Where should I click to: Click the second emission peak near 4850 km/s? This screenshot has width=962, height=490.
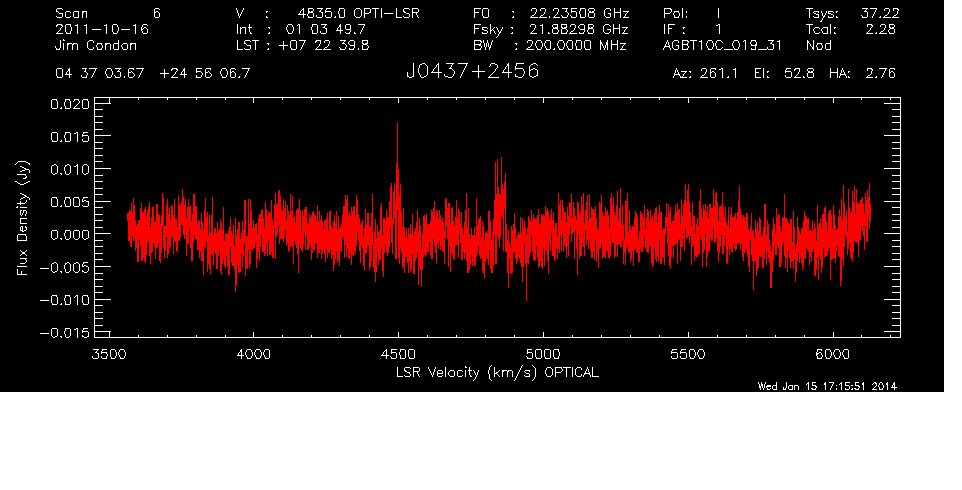click(x=497, y=162)
